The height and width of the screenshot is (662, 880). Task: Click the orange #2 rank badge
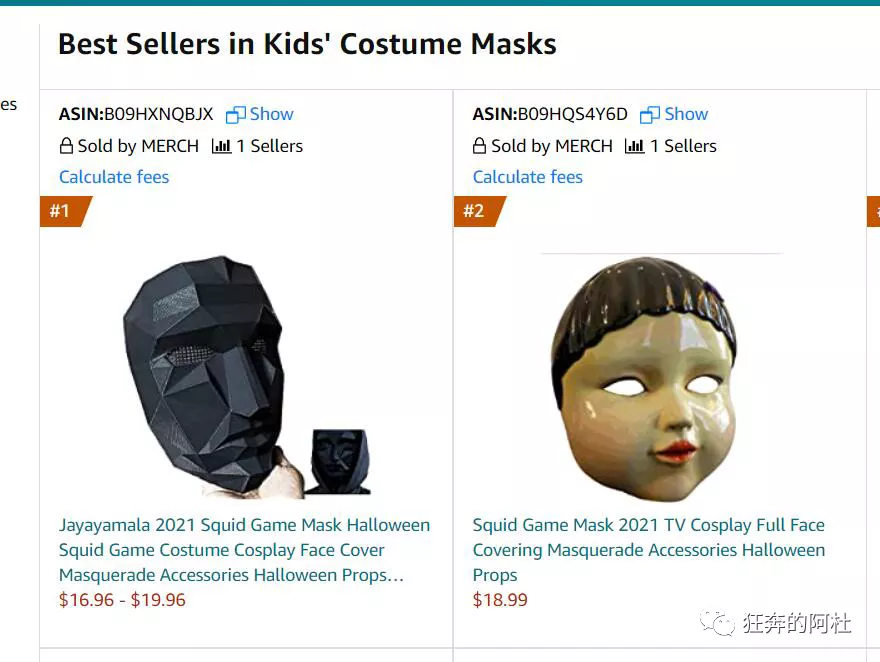tap(475, 211)
